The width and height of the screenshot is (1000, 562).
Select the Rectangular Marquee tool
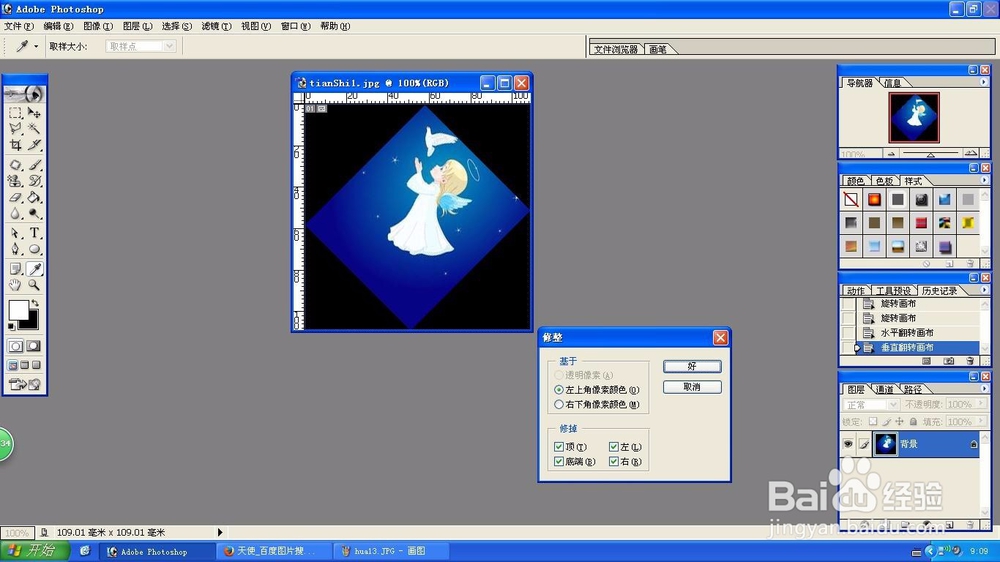pos(15,113)
